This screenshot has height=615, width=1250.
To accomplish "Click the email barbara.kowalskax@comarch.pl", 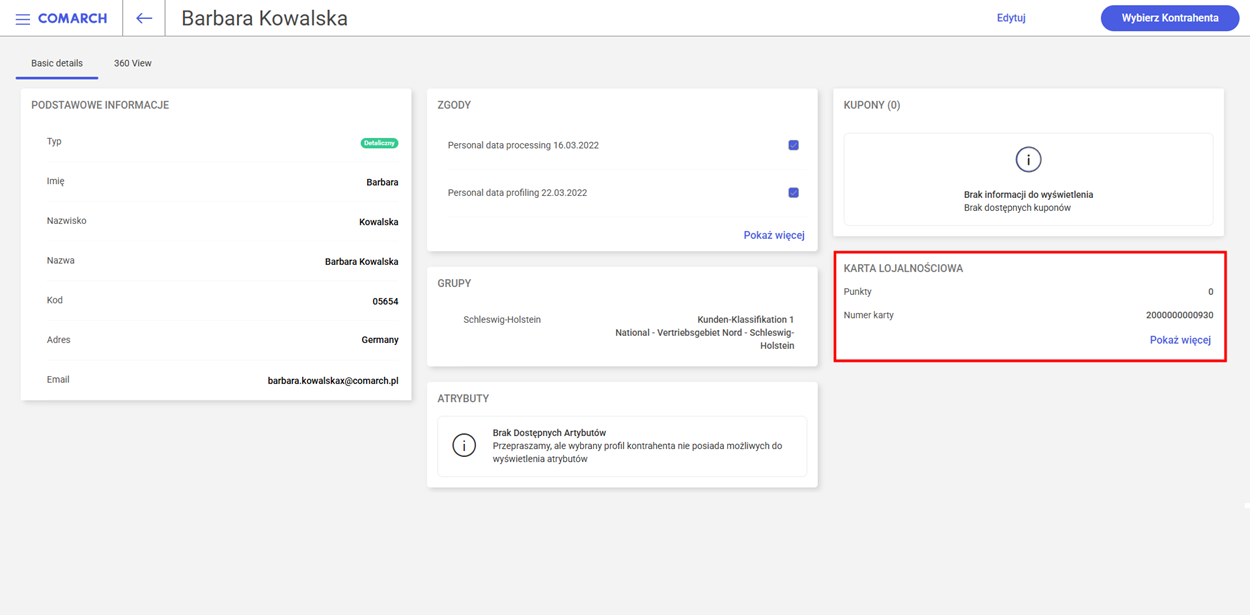I will [333, 381].
